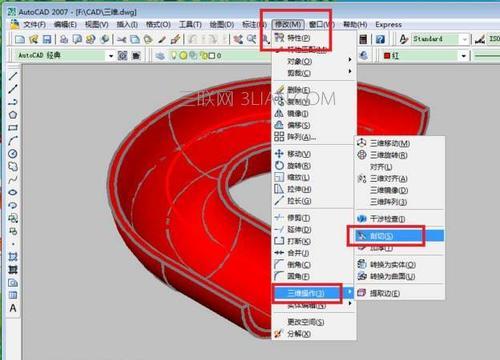Select the Line tool in draw toolbar
This screenshot has height=360, width=500.
(x=13, y=76)
